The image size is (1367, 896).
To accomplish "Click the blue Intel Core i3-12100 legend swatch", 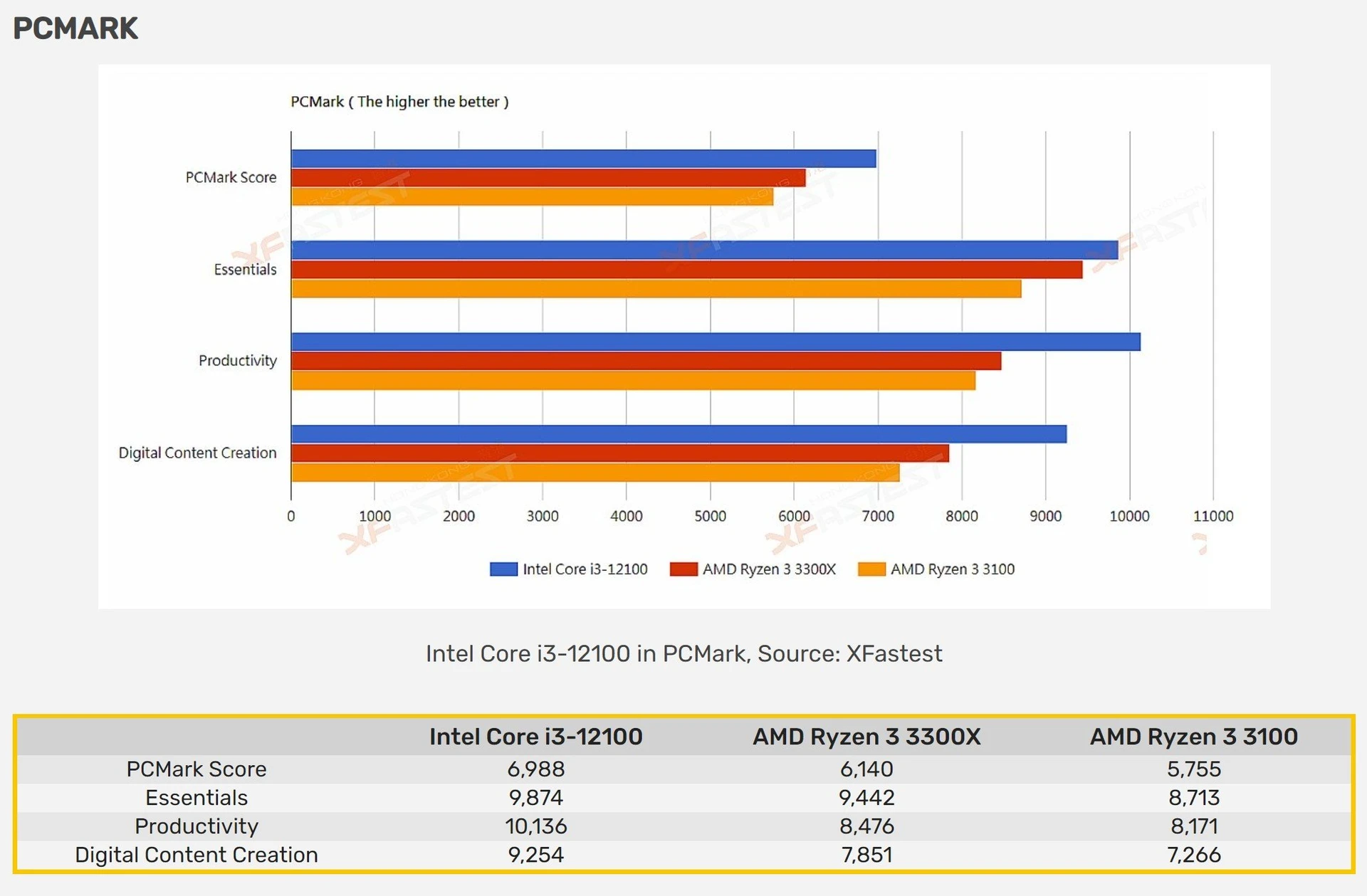I will 503,569.
